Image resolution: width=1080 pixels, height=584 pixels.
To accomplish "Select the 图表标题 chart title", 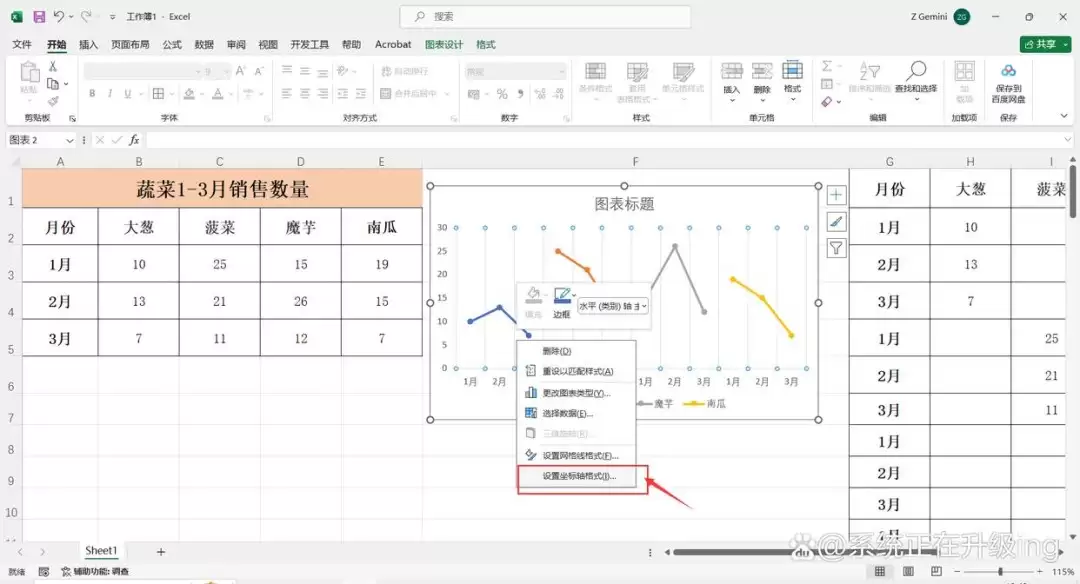I will [624, 204].
